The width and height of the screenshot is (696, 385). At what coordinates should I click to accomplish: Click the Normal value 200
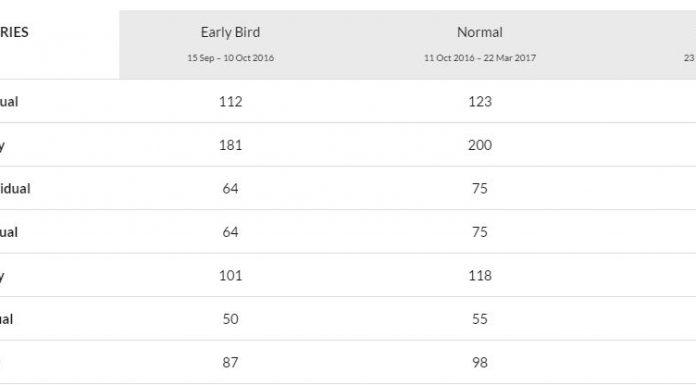[480, 145]
